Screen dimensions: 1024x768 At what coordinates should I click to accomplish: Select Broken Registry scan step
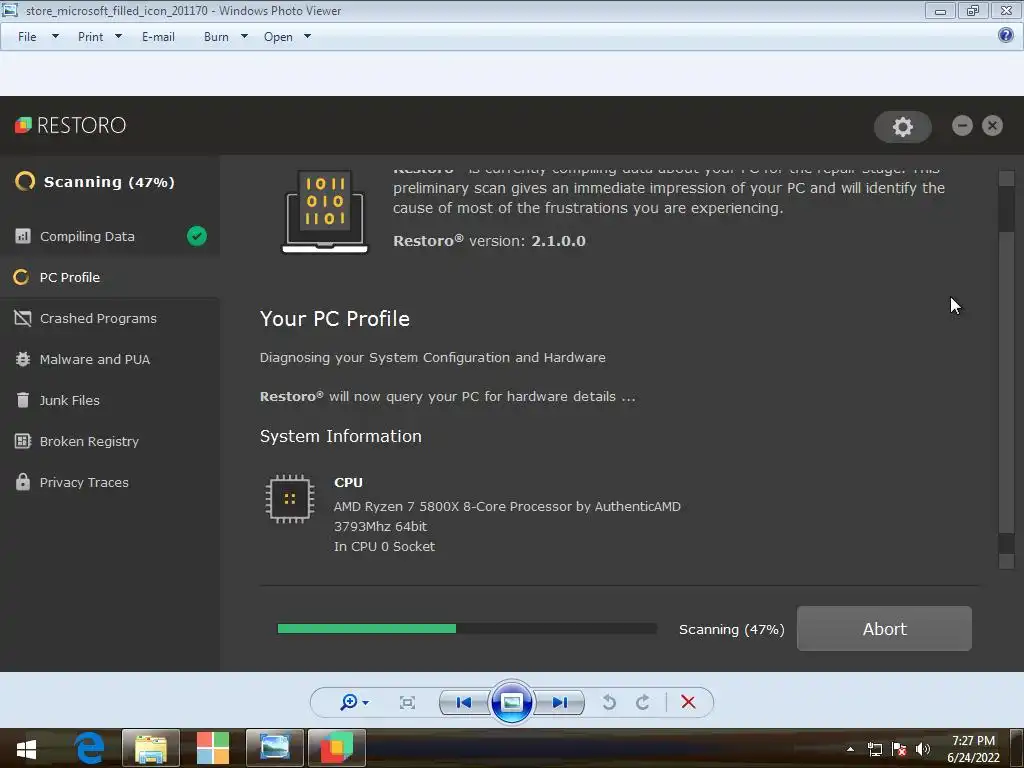click(x=110, y=441)
